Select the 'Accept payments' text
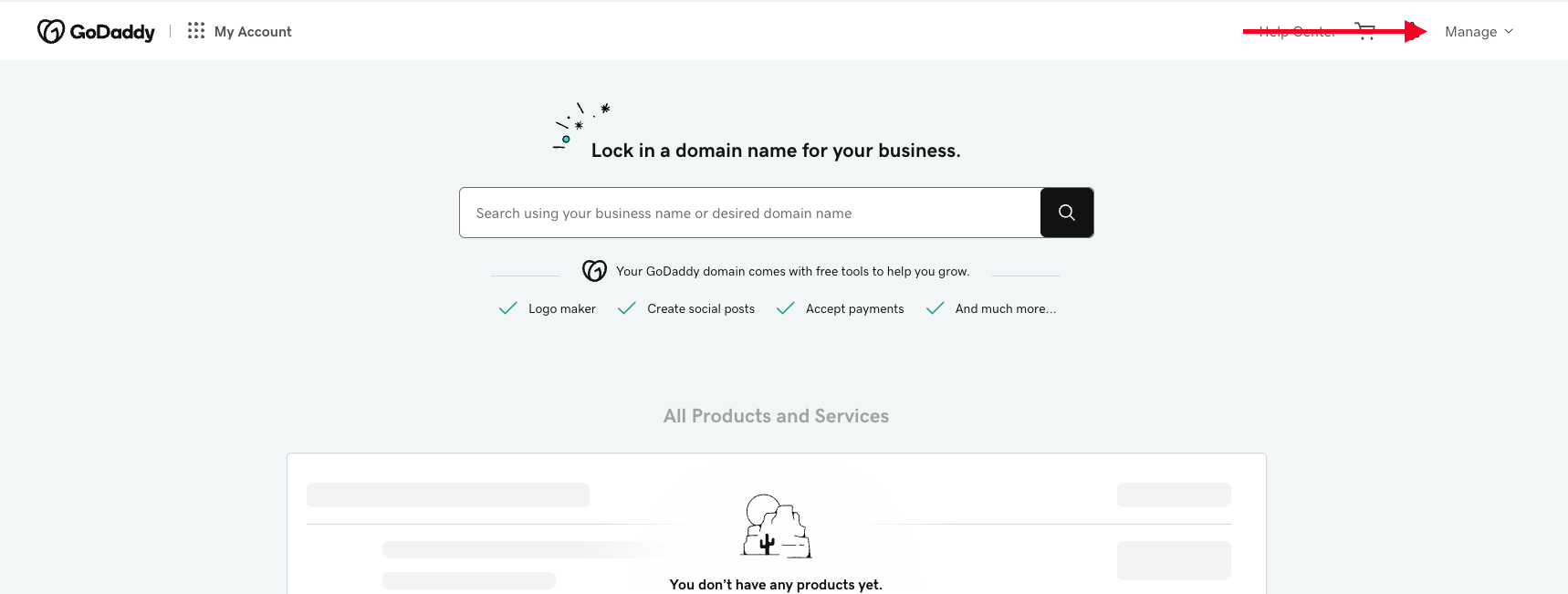 click(855, 309)
